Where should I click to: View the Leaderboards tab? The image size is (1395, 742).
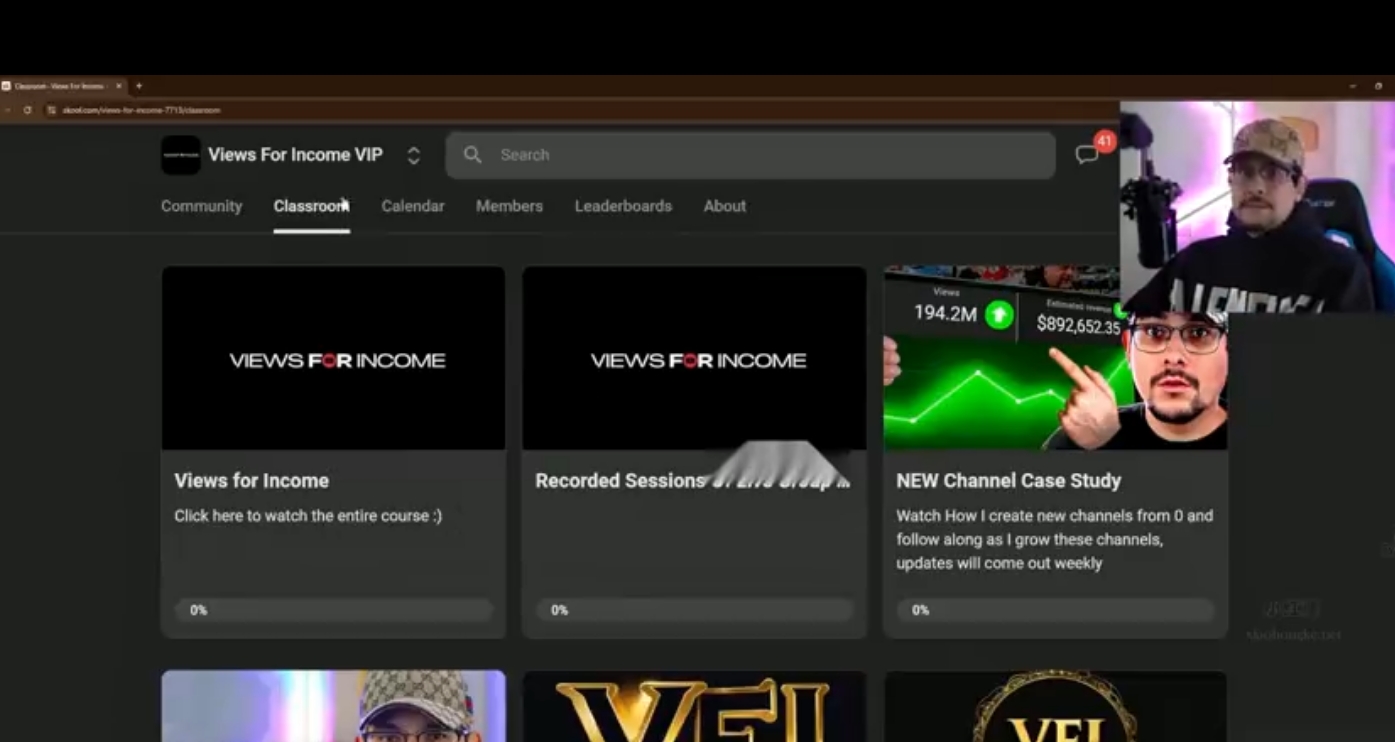pyautogui.click(x=623, y=206)
